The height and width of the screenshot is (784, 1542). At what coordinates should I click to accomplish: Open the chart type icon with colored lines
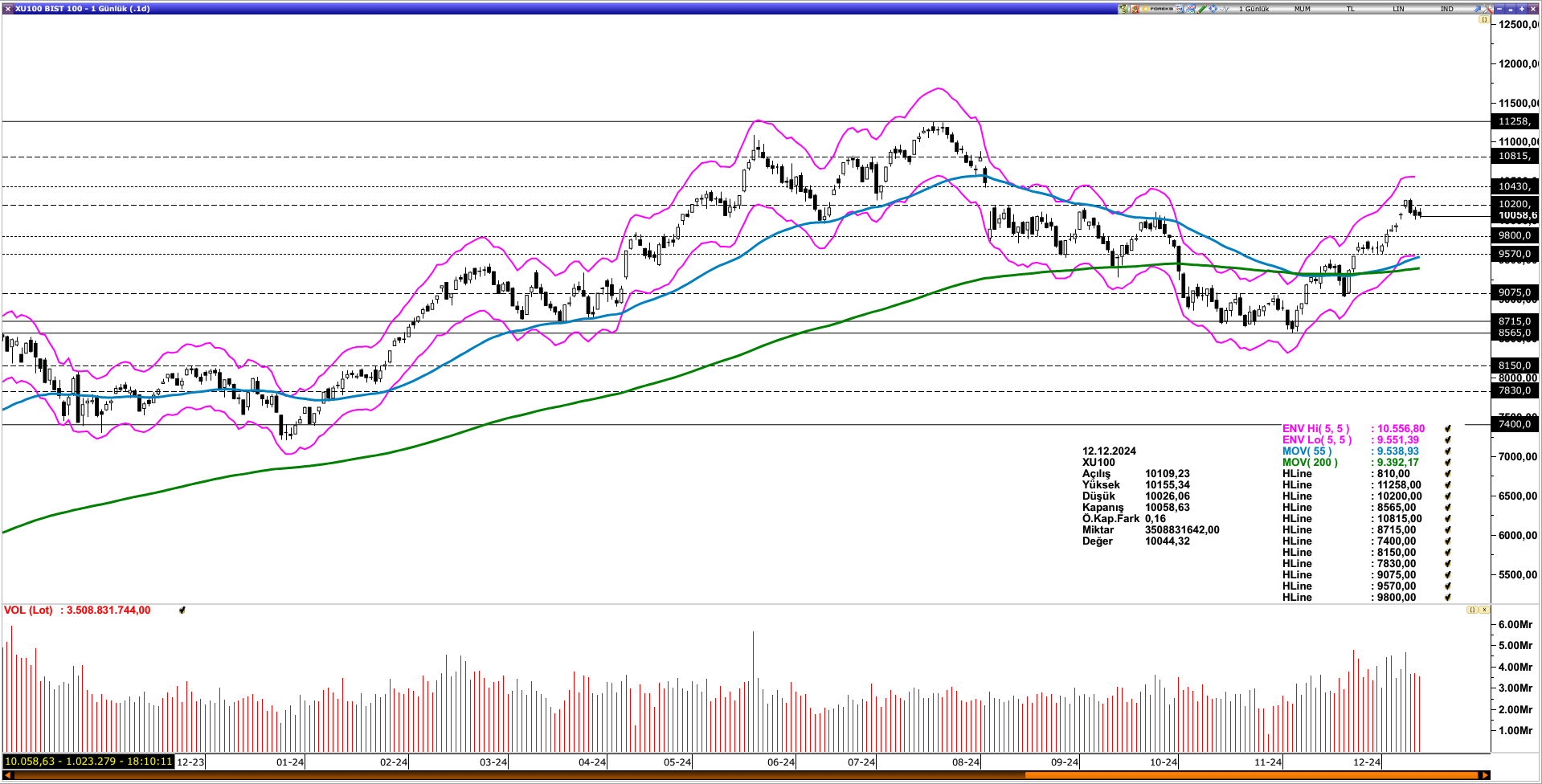coord(1190,9)
